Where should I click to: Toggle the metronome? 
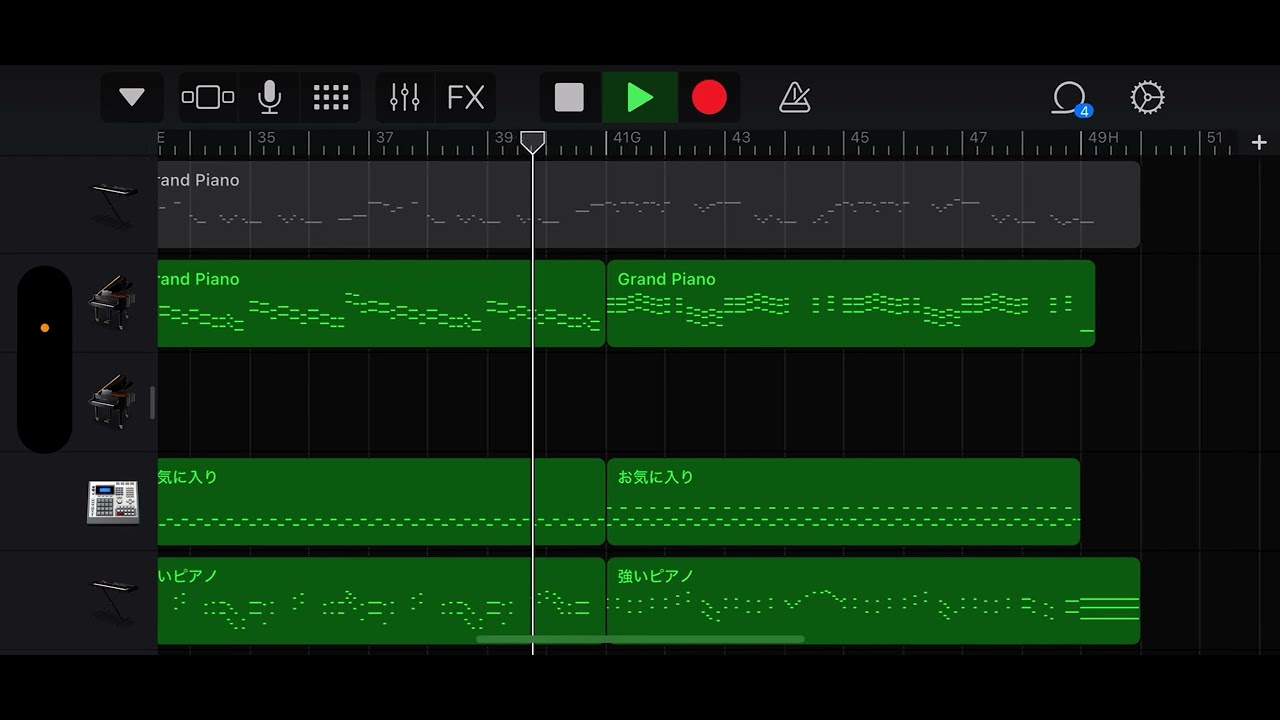[x=795, y=97]
